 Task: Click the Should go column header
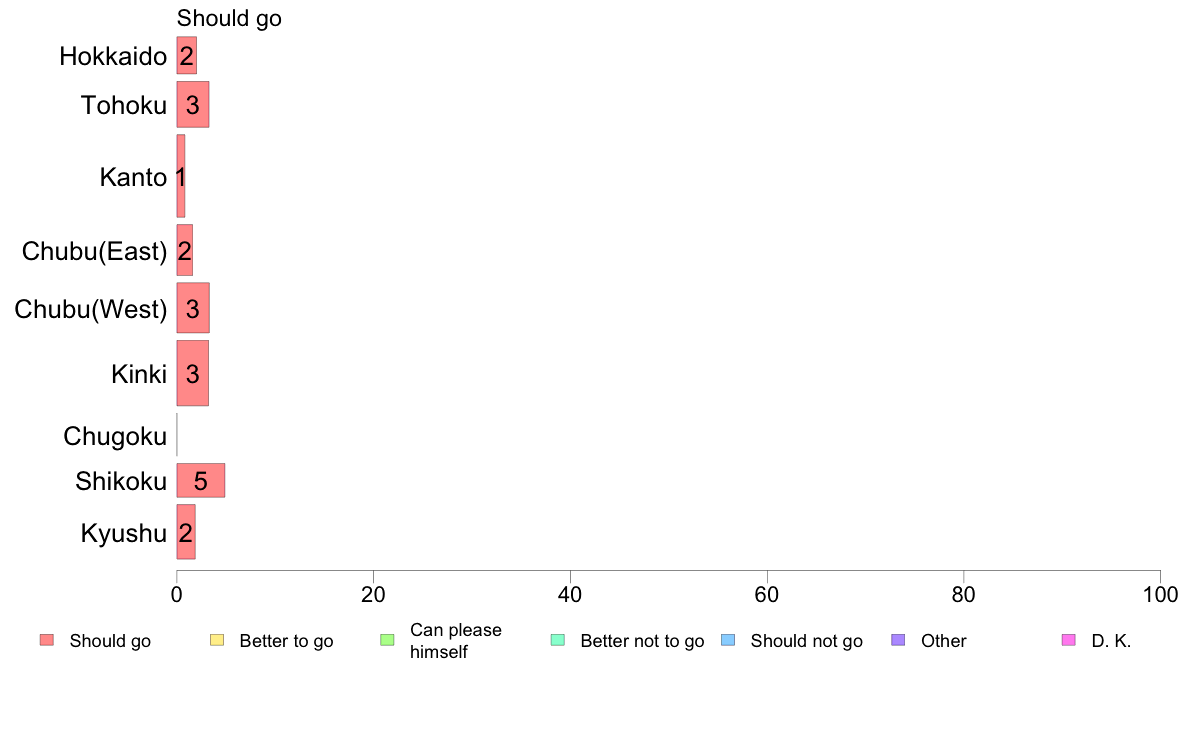click(x=230, y=18)
